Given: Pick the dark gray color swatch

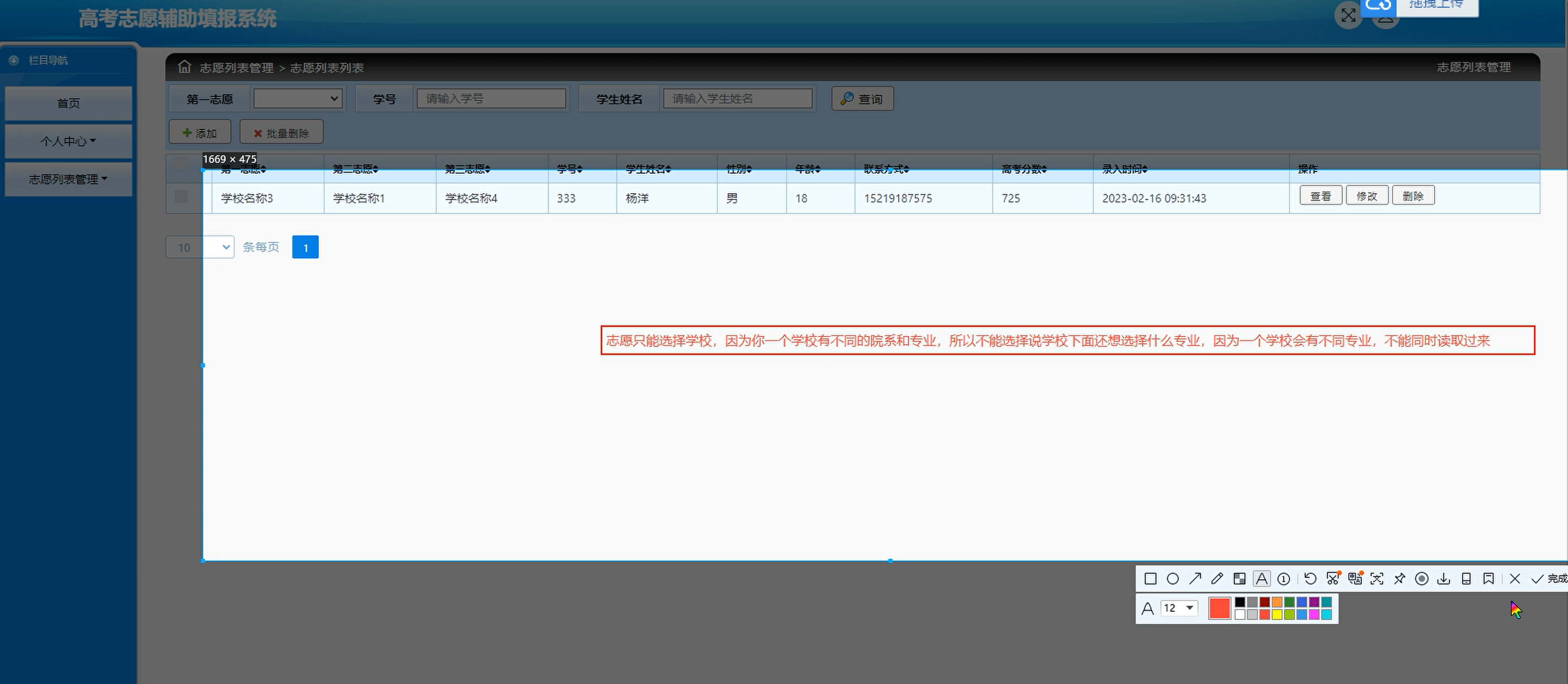Looking at the screenshot, I should click(1252, 602).
